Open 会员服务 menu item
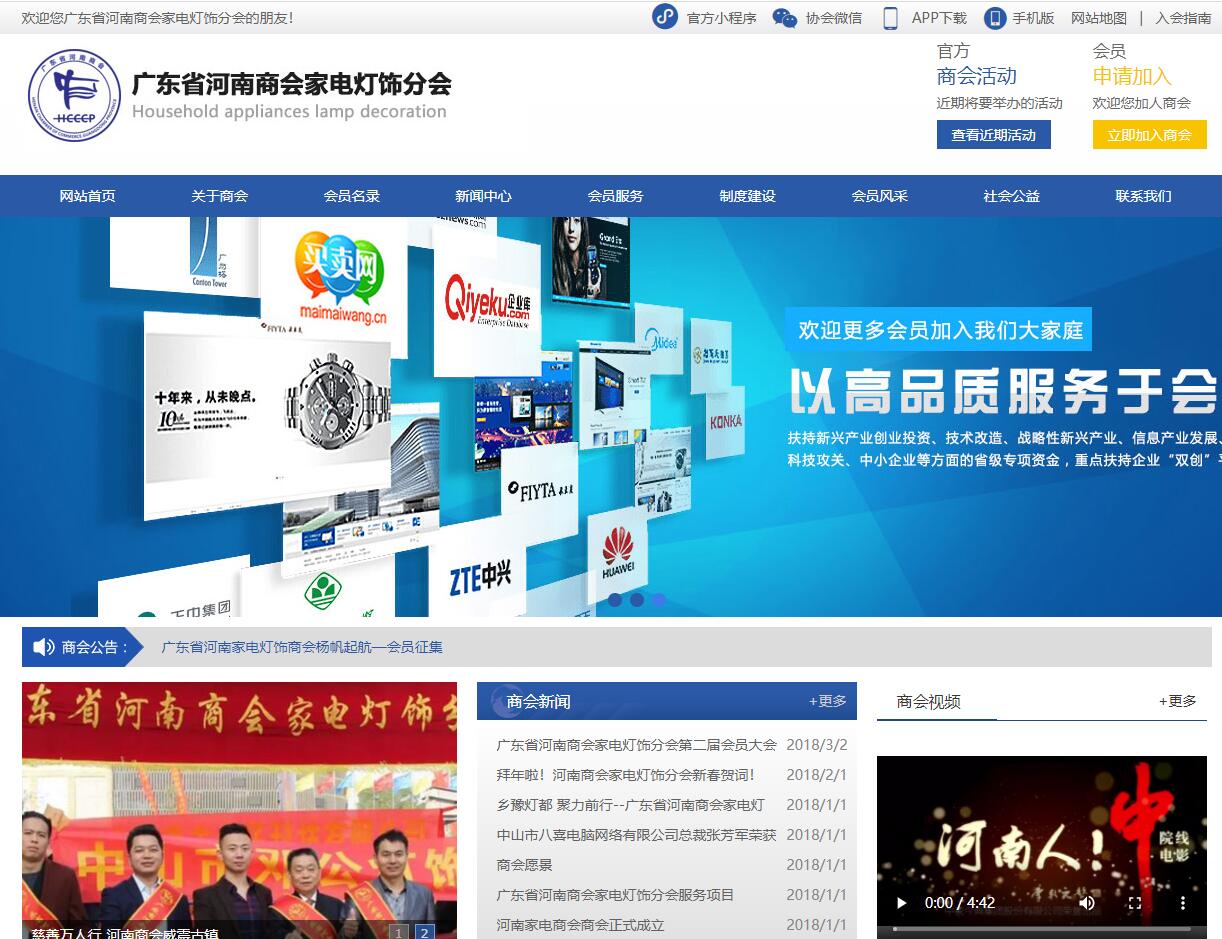1222x939 pixels. [615, 196]
